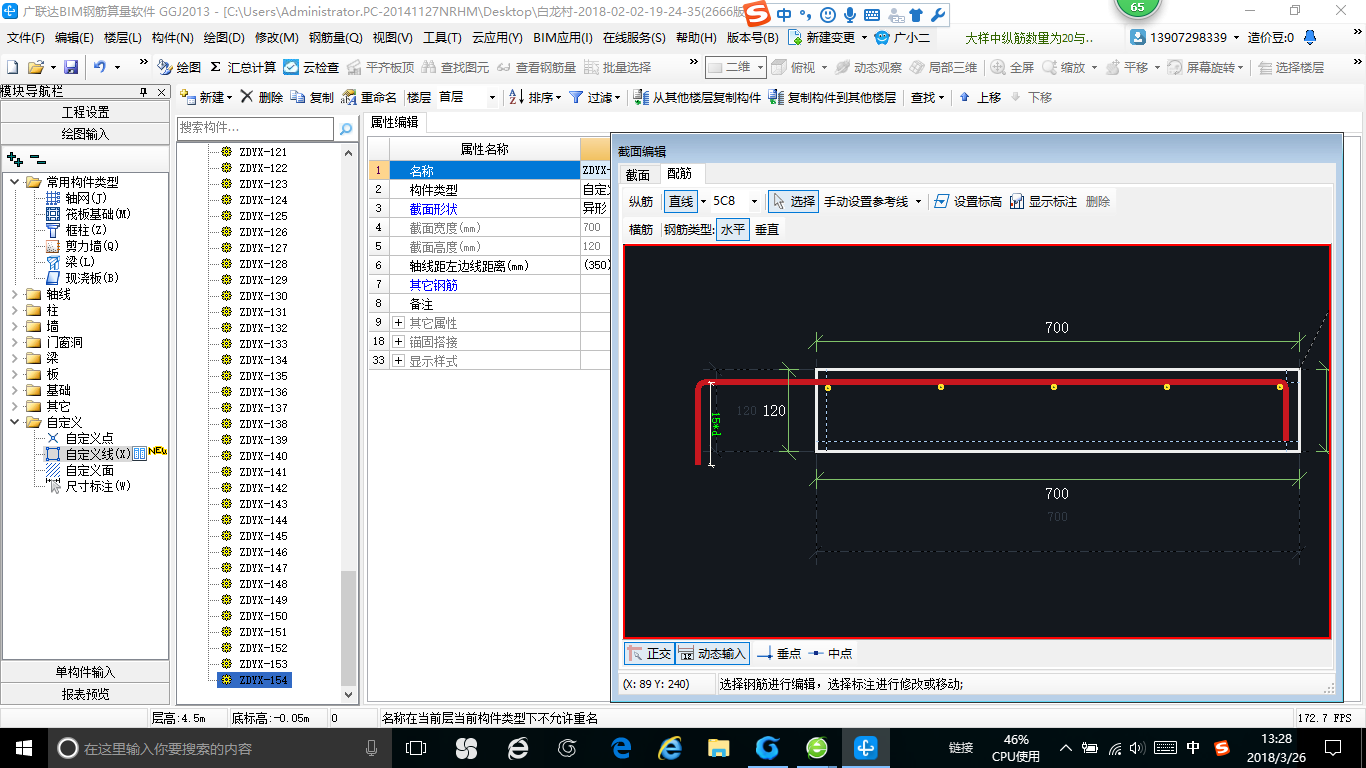Select 轴网(J) in the tree
The height and width of the screenshot is (768, 1366).
pyautogui.click(x=88, y=198)
